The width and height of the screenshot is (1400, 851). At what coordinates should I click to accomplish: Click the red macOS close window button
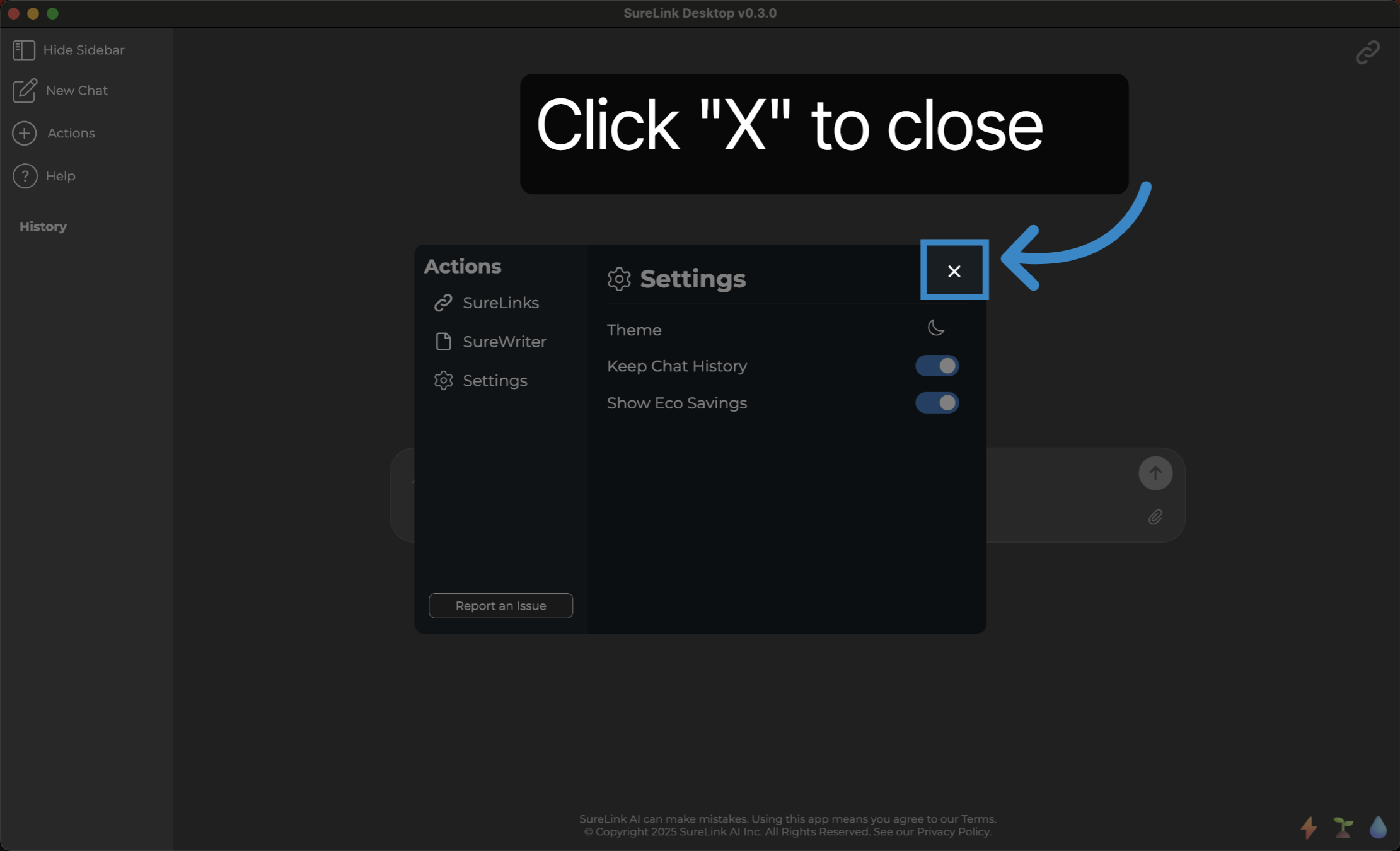(x=13, y=13)
